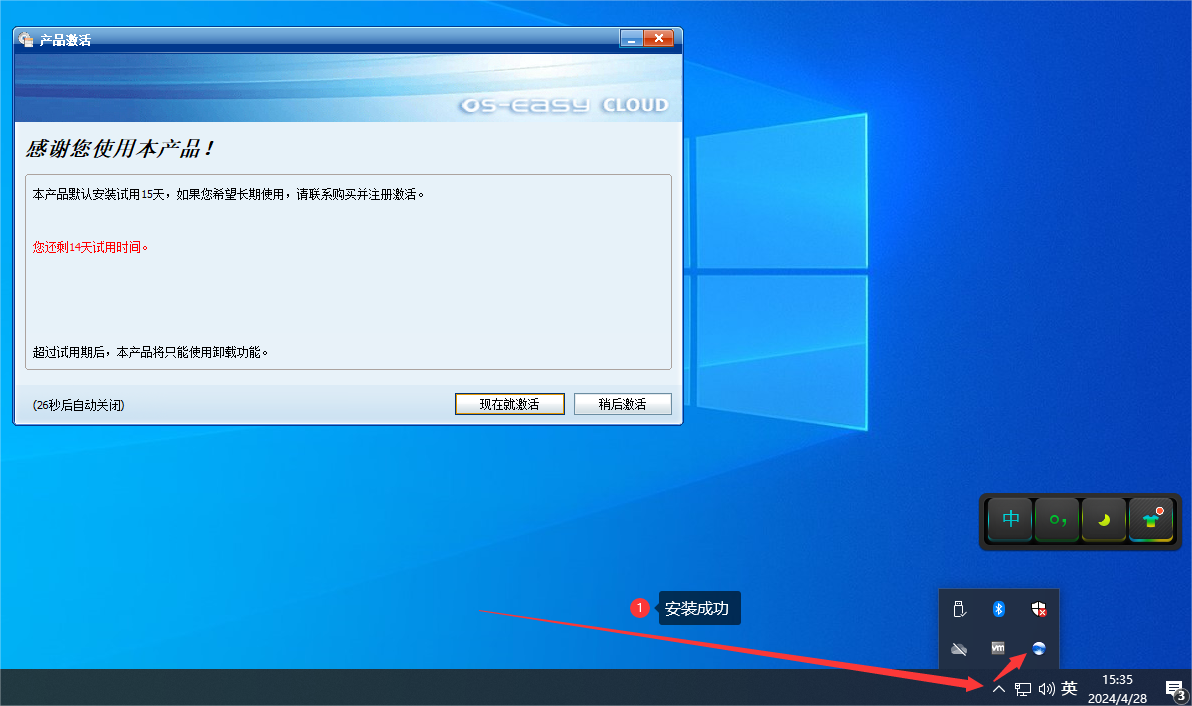Toggle punctuation mode on the IME bar
Viewport: 1192px width, 706px height.
(x=1057, y=520)
